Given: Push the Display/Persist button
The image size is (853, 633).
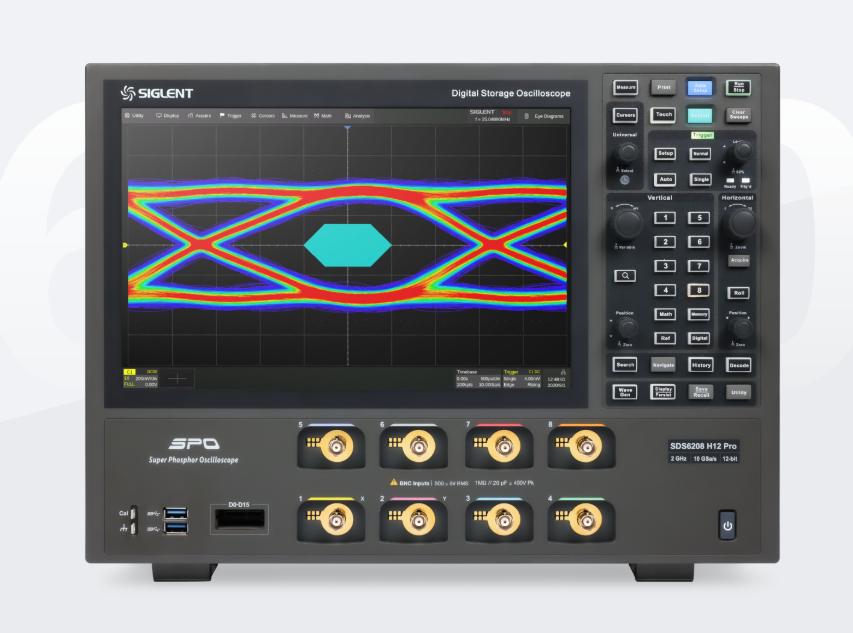Looking at the screenshot, I should pos(663,392).
